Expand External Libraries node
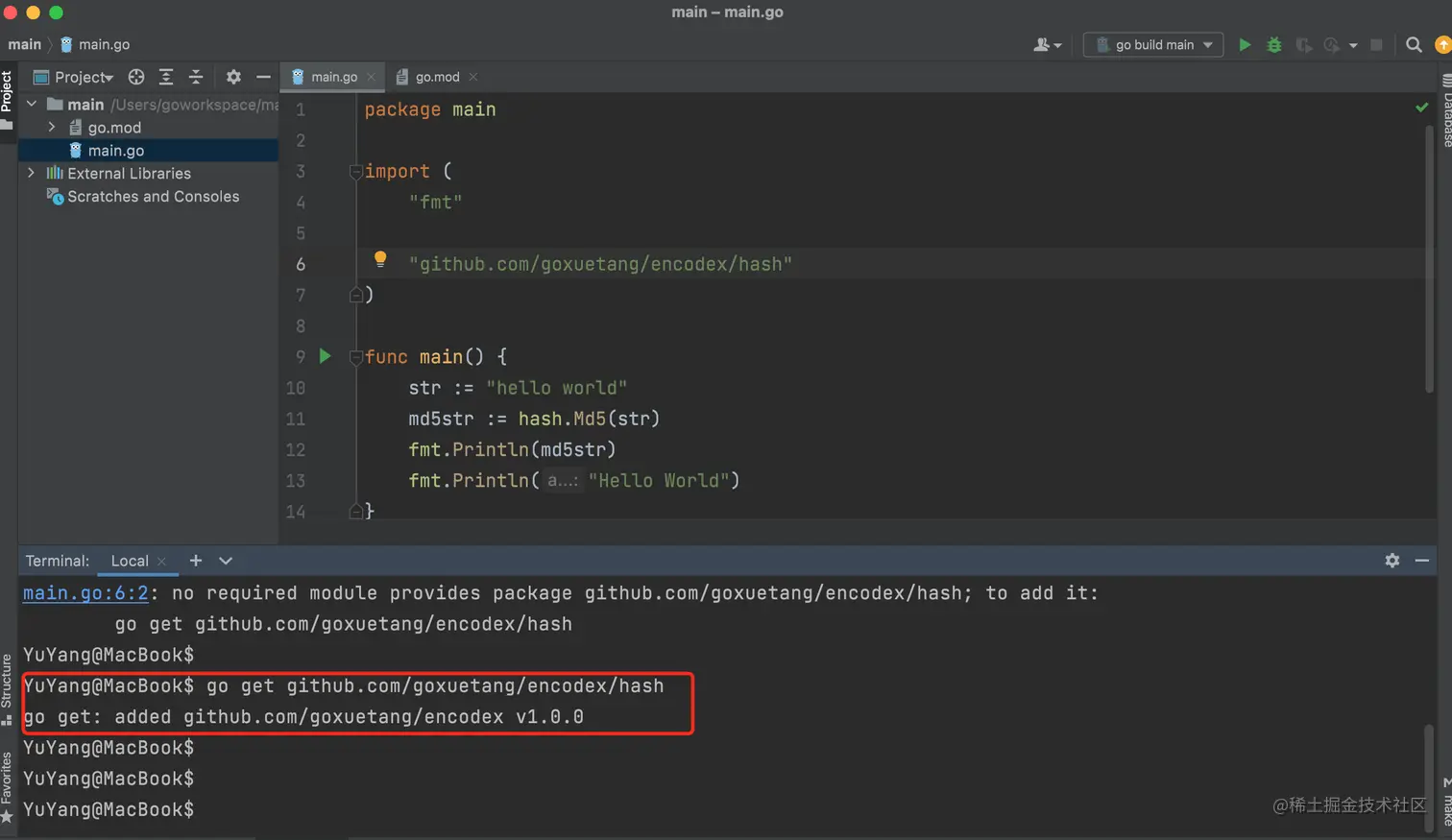Viewport: 1452px width, 840px height. click(32, 173)
